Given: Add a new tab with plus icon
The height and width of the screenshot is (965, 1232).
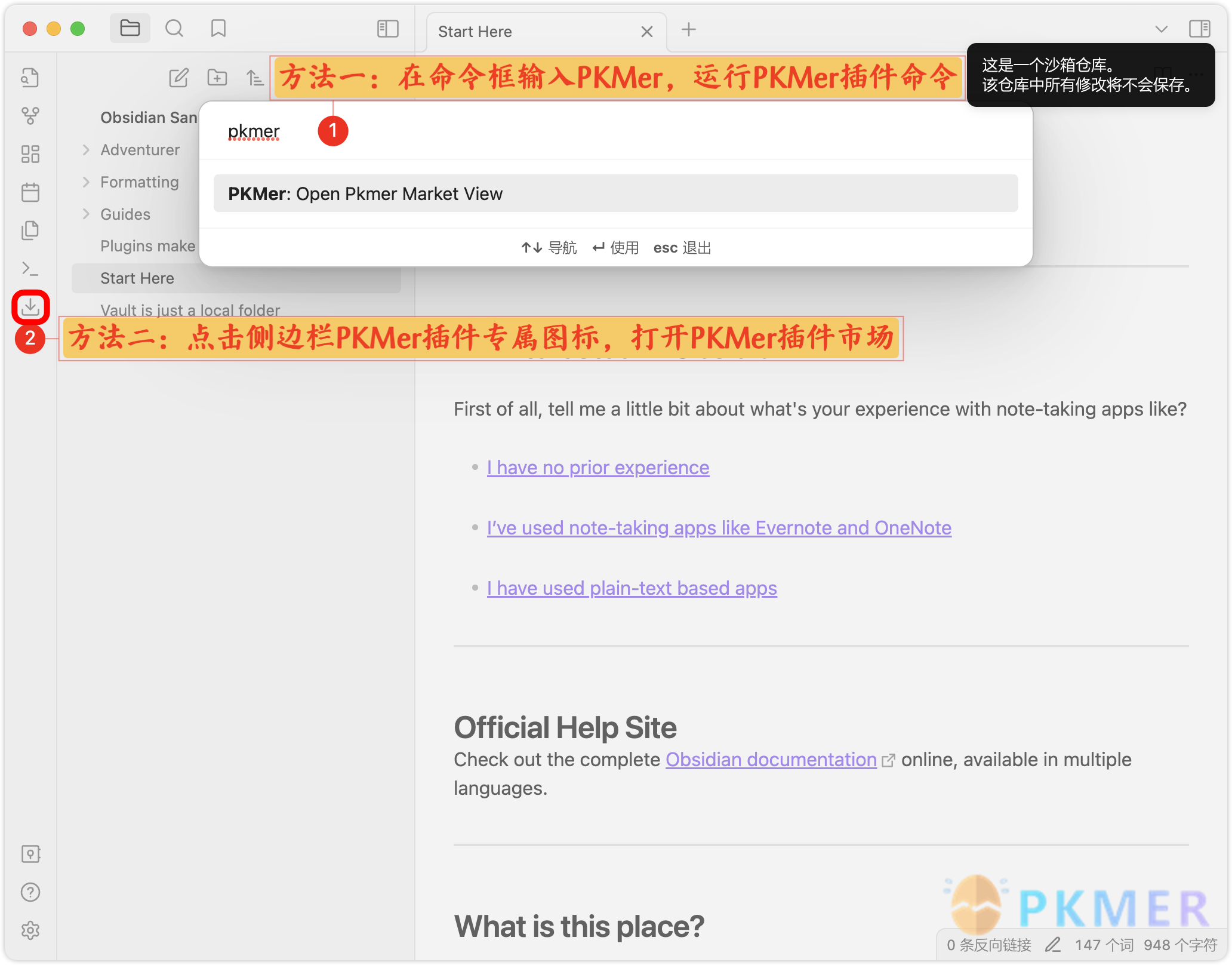Looking at the screenshot, I should [x=689, y=29].
